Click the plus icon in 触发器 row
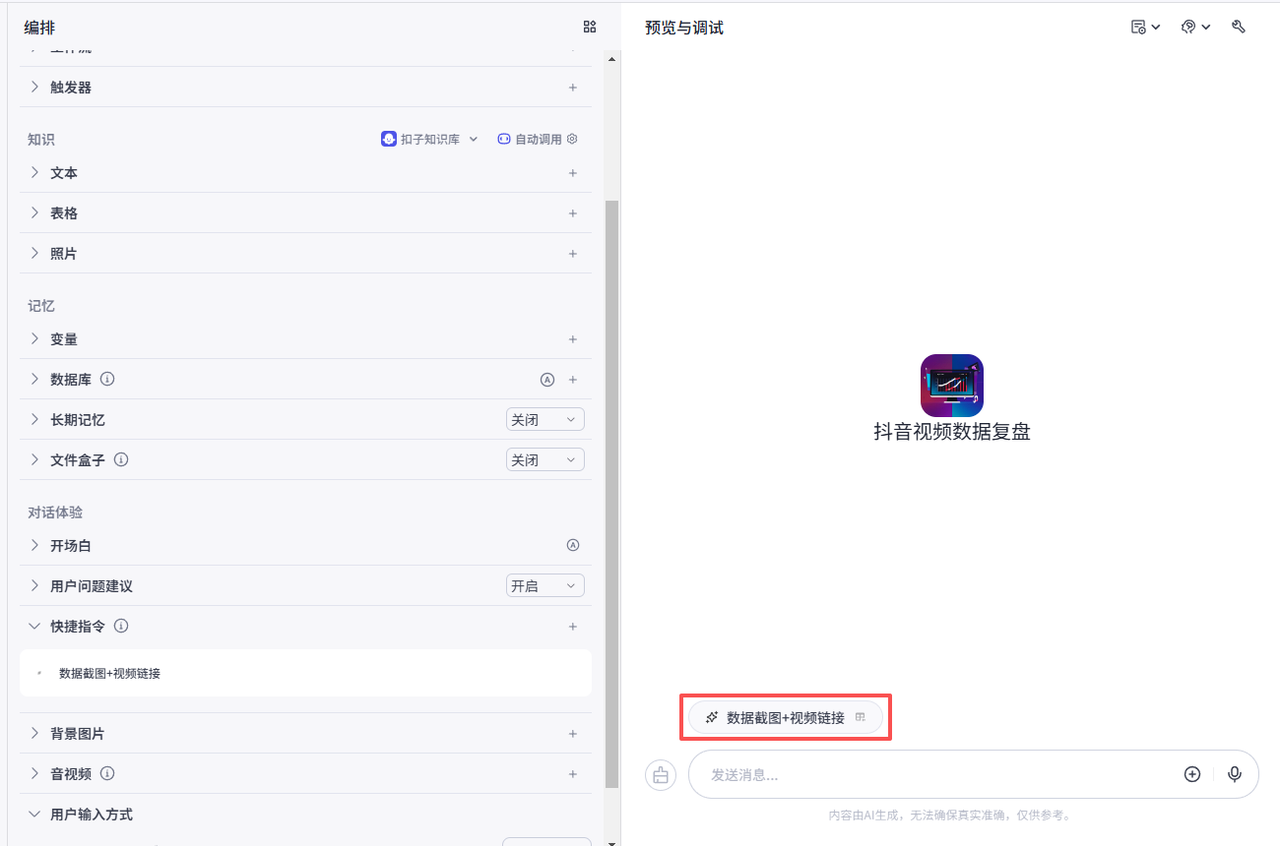Screen dimensions: 1280x846 click(x=573, y=88)
